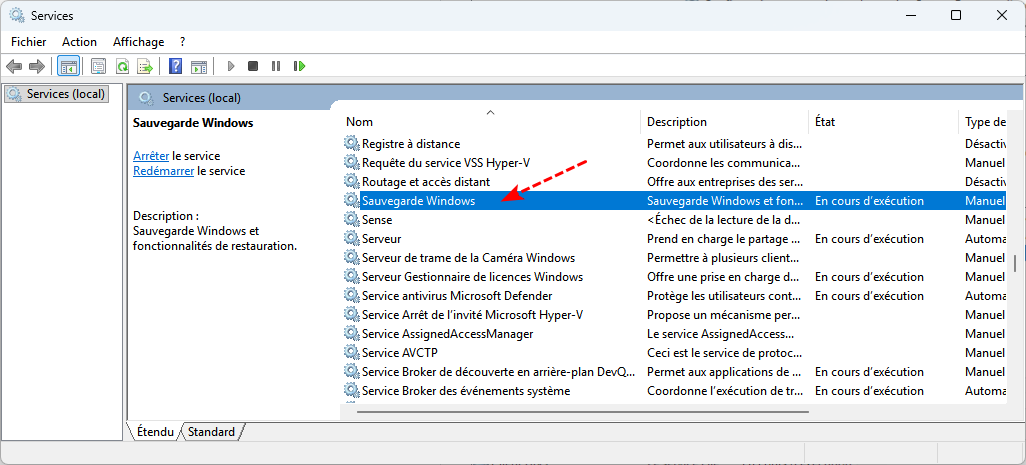1026x465 pixels.
Task: Click gear icon of Service Arrêt de l'invité
Action: coord(352,315)
